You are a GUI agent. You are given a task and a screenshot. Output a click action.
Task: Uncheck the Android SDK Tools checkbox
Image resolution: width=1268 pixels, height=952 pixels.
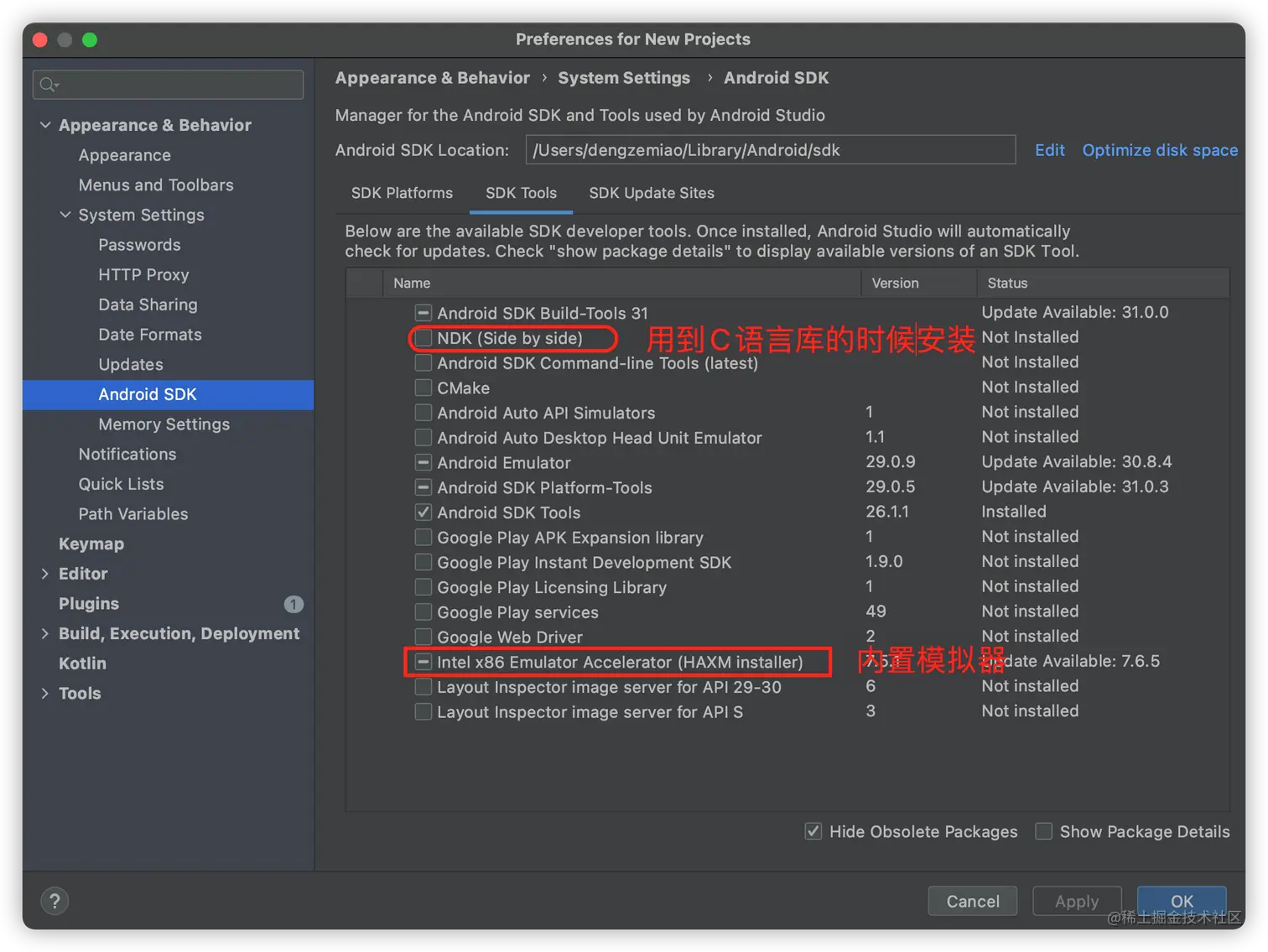(424, 512)
